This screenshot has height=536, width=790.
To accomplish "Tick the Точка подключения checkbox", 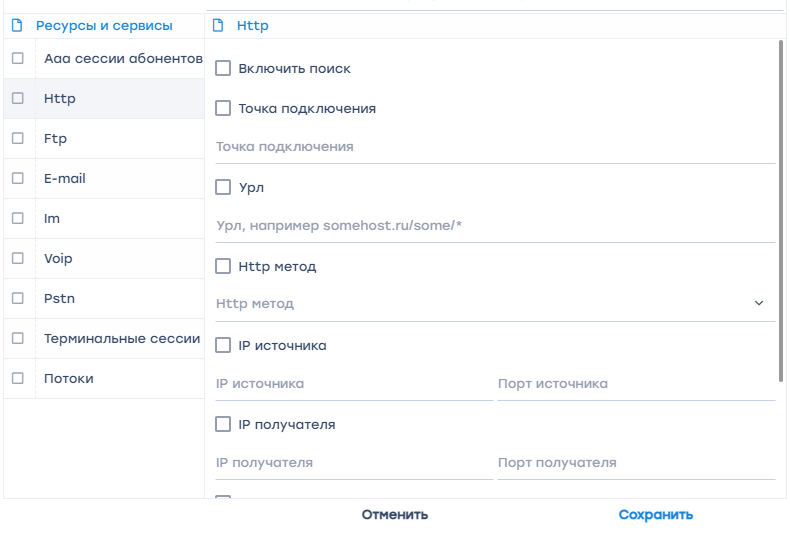I will (223, 108).
